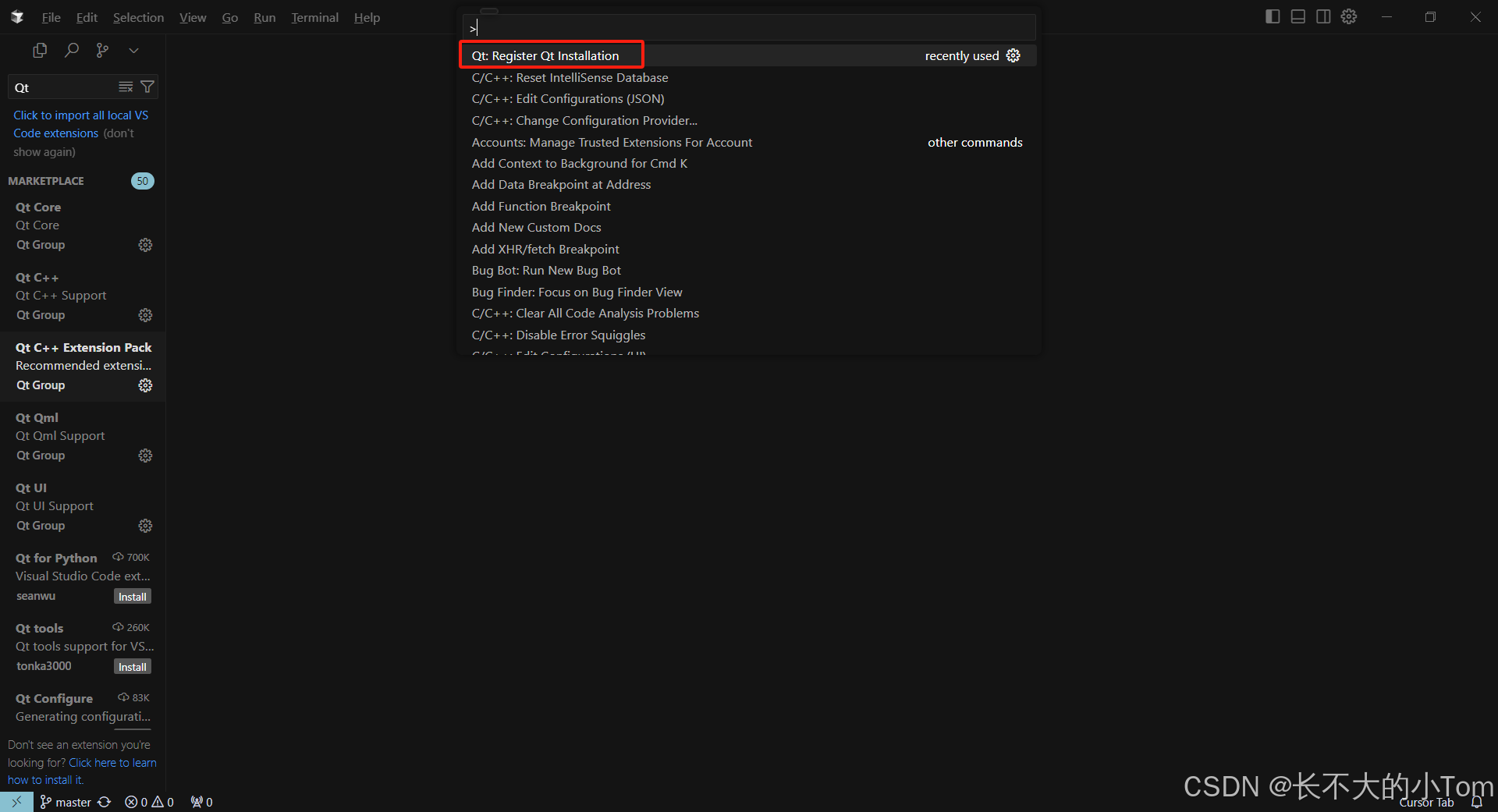Open the Help menu
The width and height of the screenshot is (1498, 812).
367,17
